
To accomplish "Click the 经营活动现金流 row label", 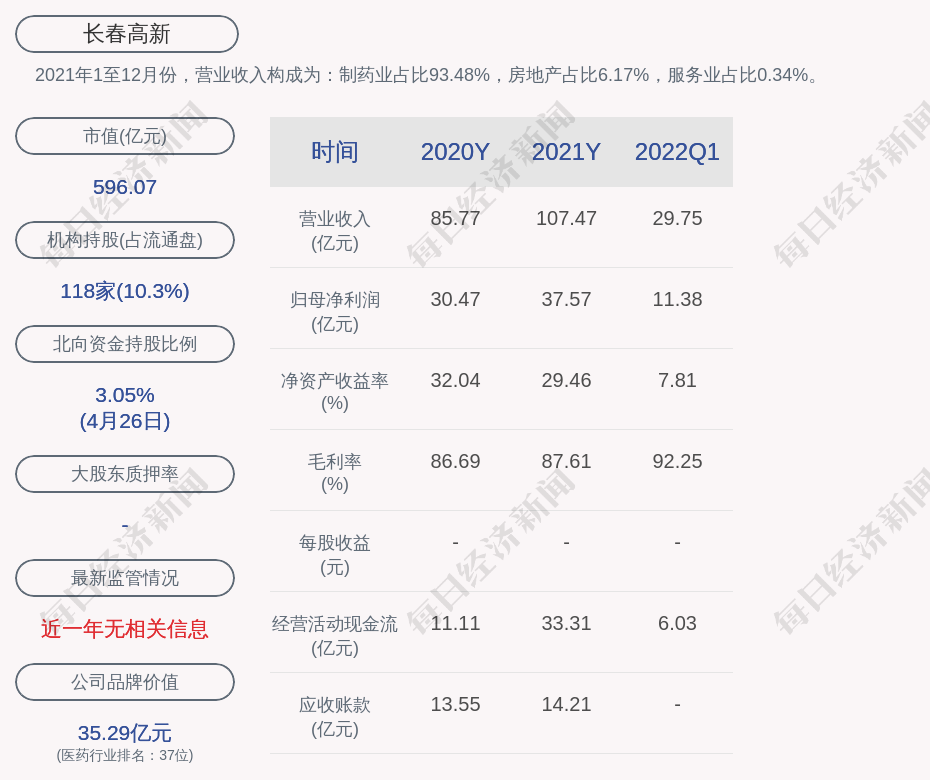I will (x=334, y=635).
